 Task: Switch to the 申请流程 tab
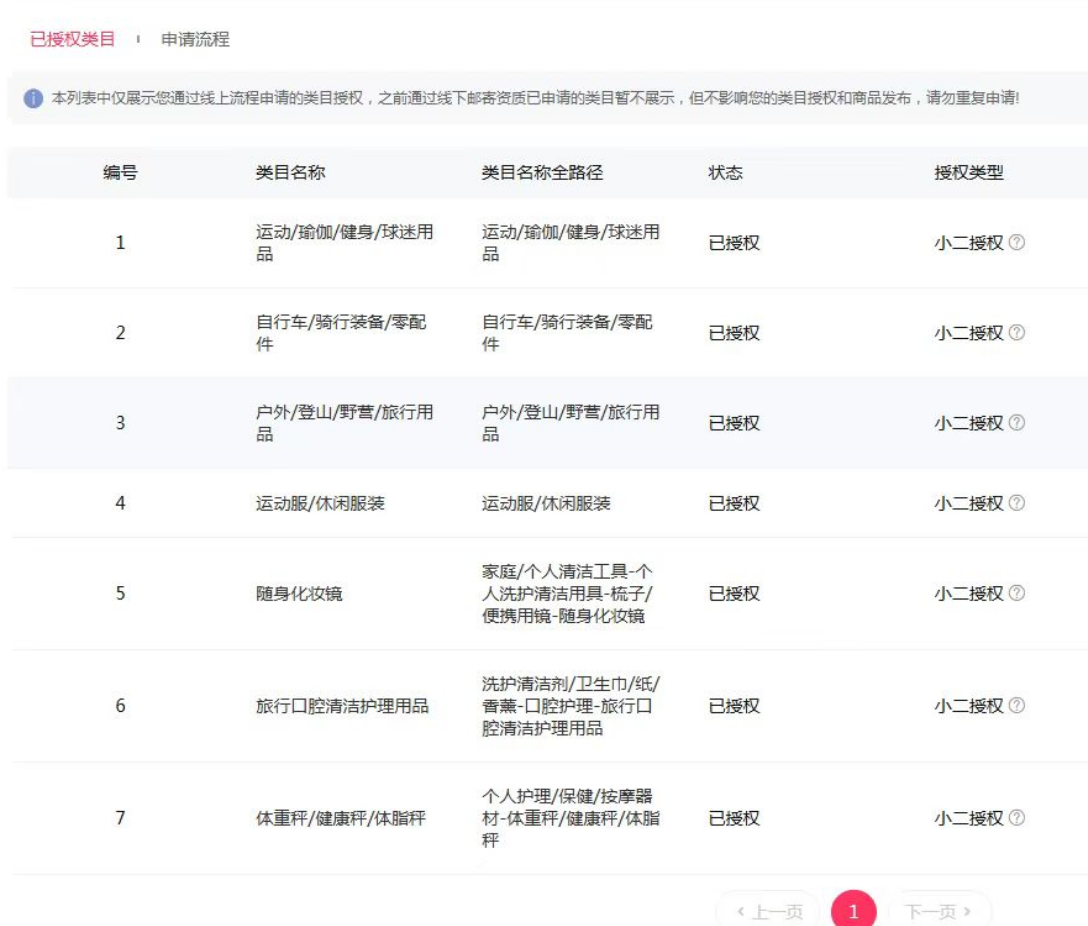click(x=195, y=40)
